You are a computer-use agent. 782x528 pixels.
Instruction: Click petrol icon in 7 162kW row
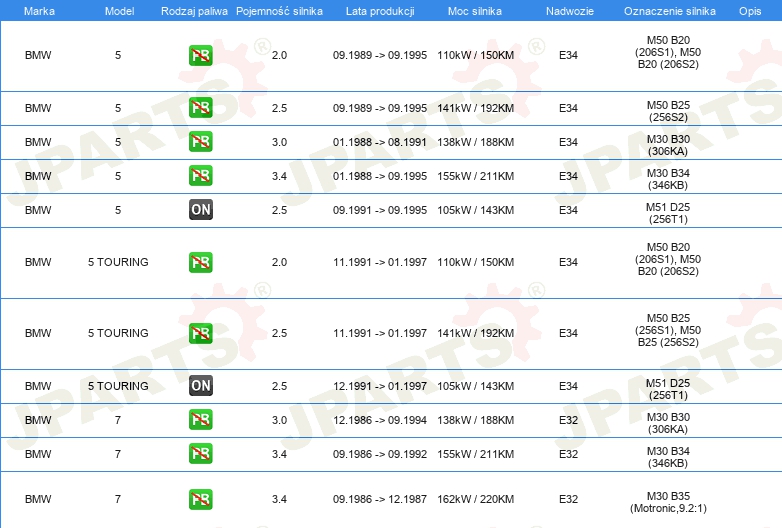tap(200, 499)
